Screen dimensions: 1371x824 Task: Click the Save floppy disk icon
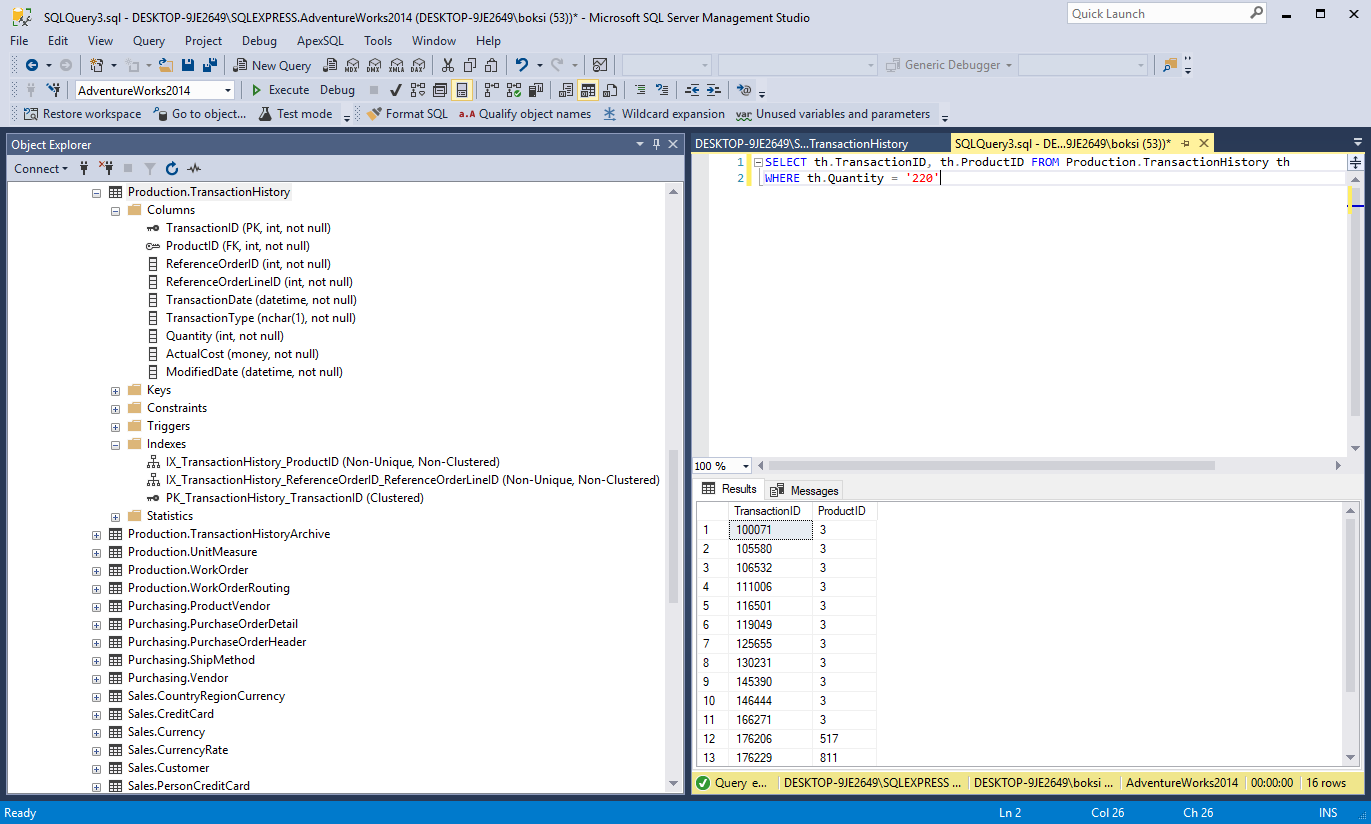pyautogui.click(x=188, y=65)
